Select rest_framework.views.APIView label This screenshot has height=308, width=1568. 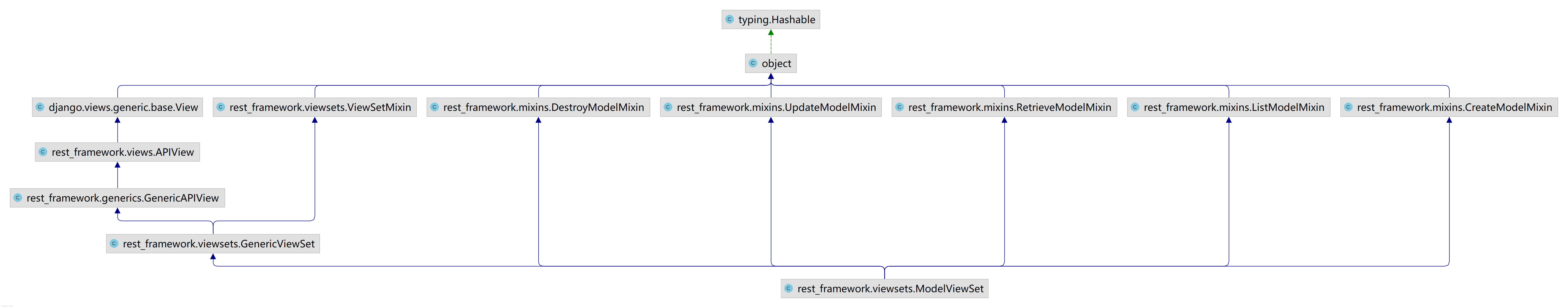pos(123,152)
